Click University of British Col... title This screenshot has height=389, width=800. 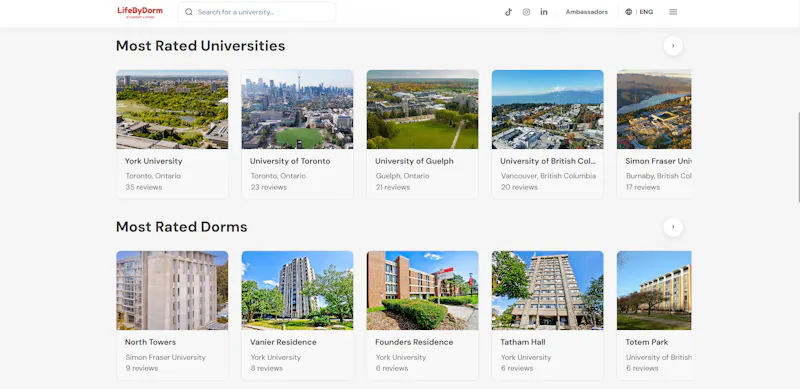point(548,161)
